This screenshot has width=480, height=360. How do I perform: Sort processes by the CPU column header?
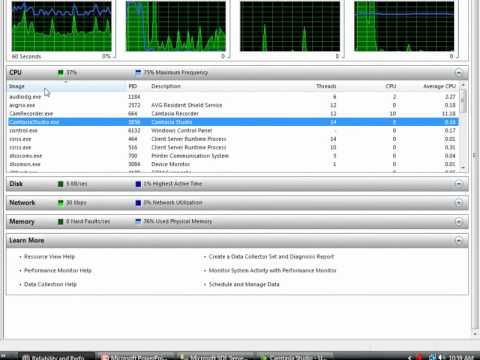coord(391,86)
